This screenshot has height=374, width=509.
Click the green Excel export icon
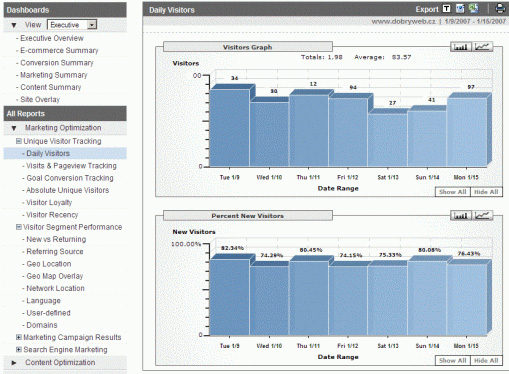pos(473,8)
